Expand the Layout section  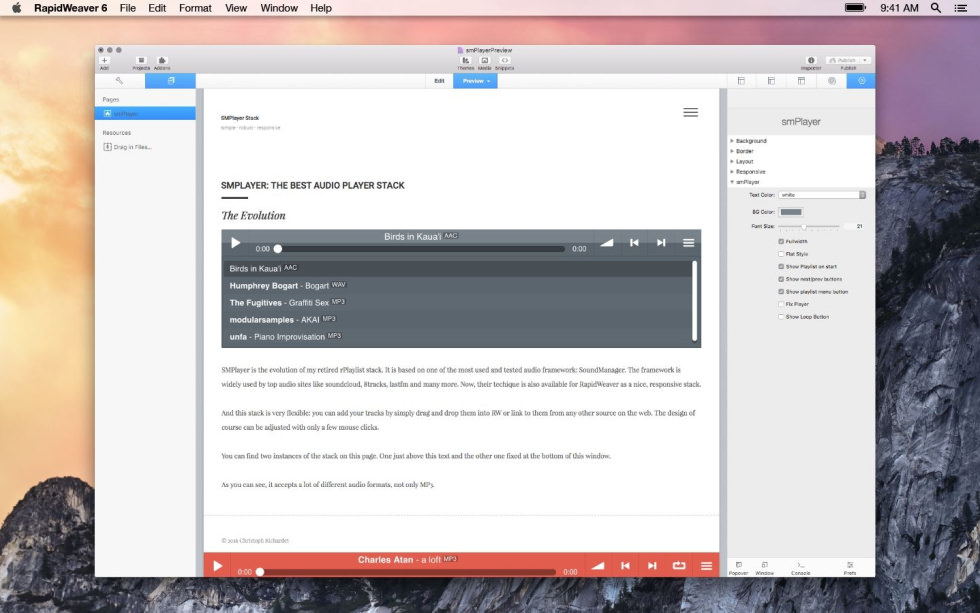coord(732,161)
